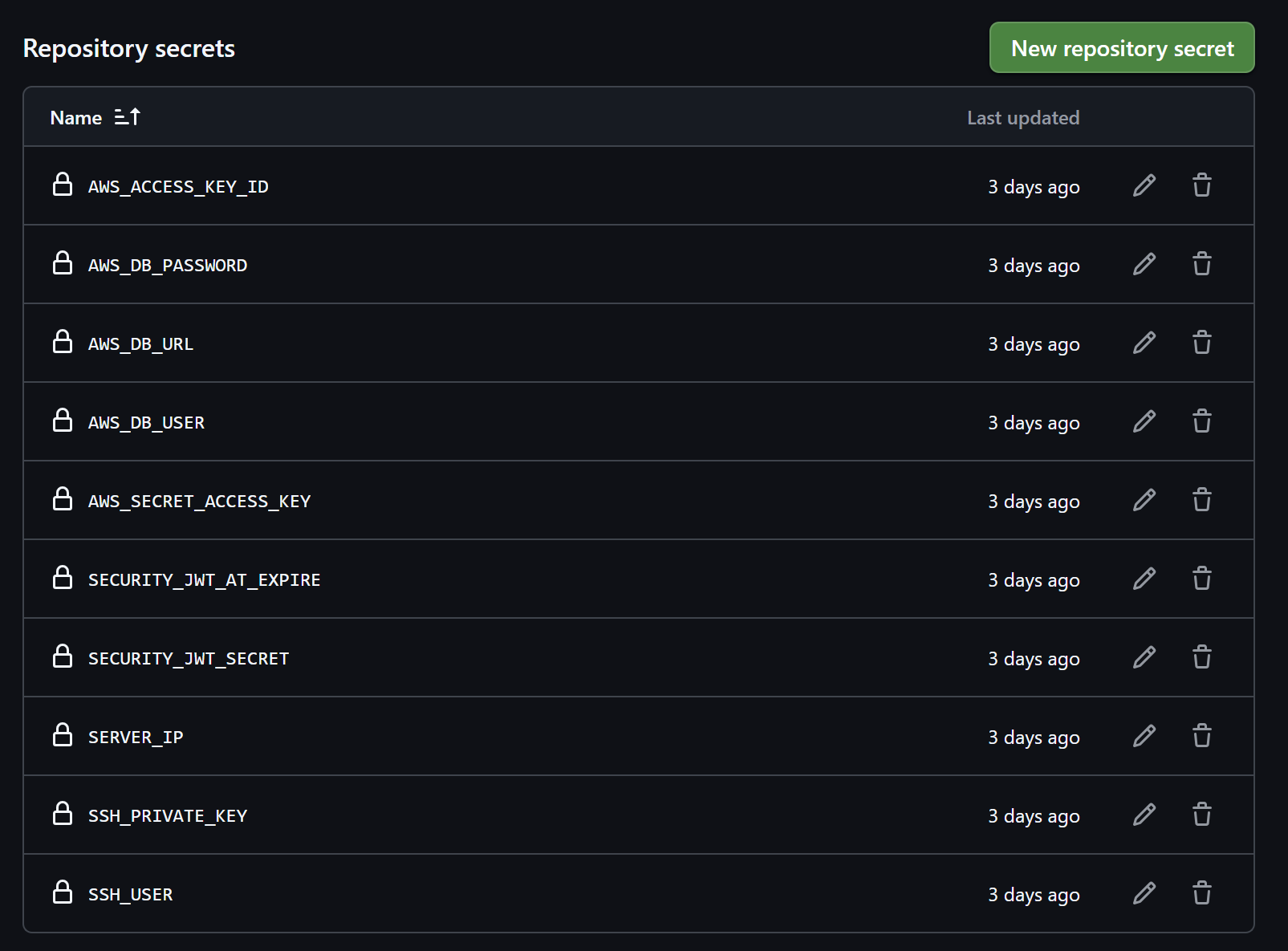Screen dimensions: 1288x951
Task: Click 3 days ago in SSH_PRIVATE_KEY row
Action: coord(1034,816)
